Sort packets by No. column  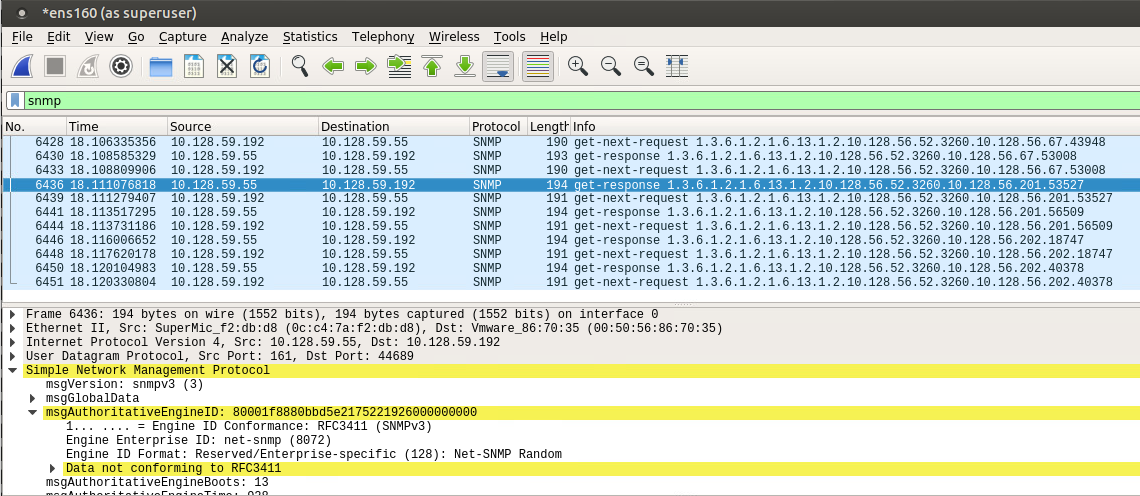[x=34, y=127]
